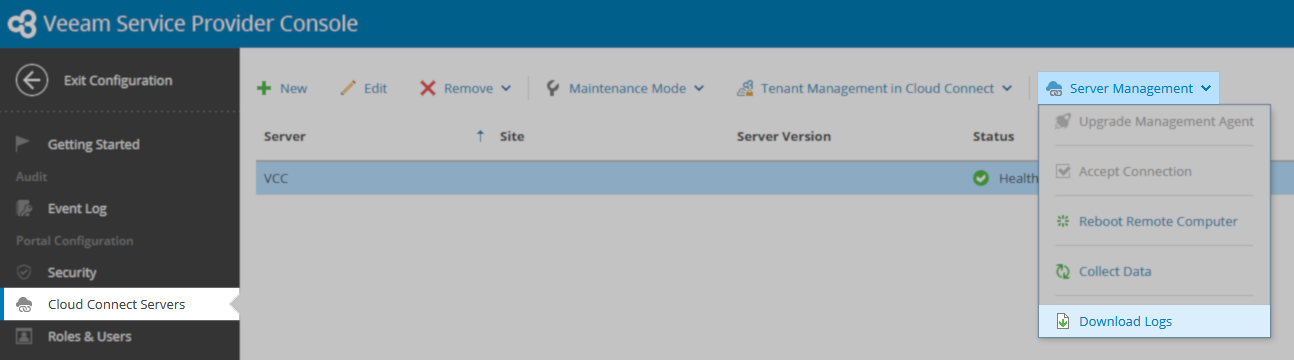1294x360 pixels.
Task: Click the Collect Data refresh icon
Action: pos(1063,271)
